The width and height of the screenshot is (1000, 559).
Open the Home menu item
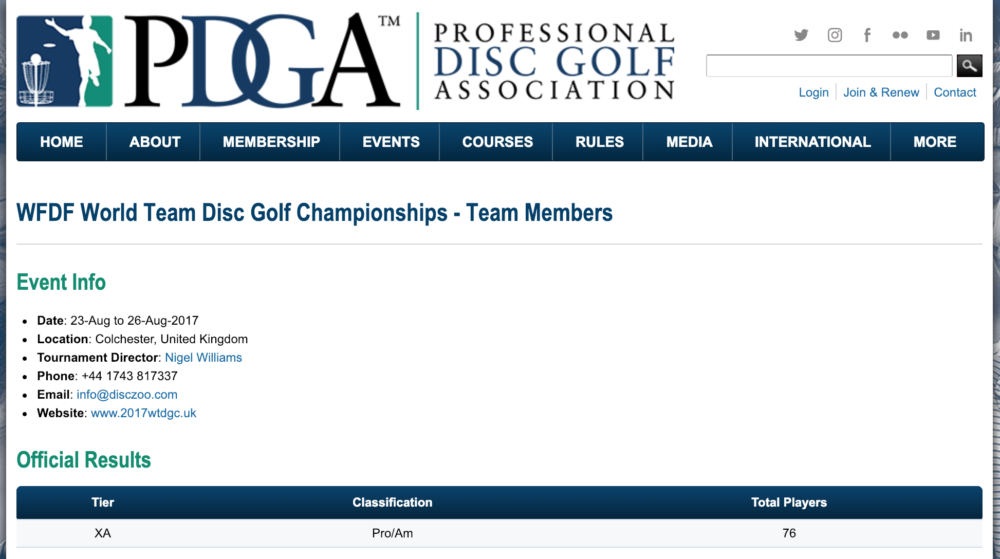pos(61,142)
